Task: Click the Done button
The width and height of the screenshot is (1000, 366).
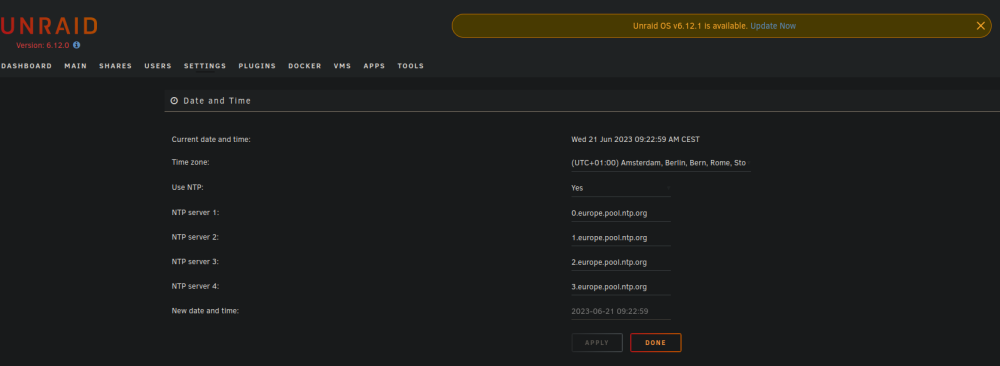Action: pos(656,342)
